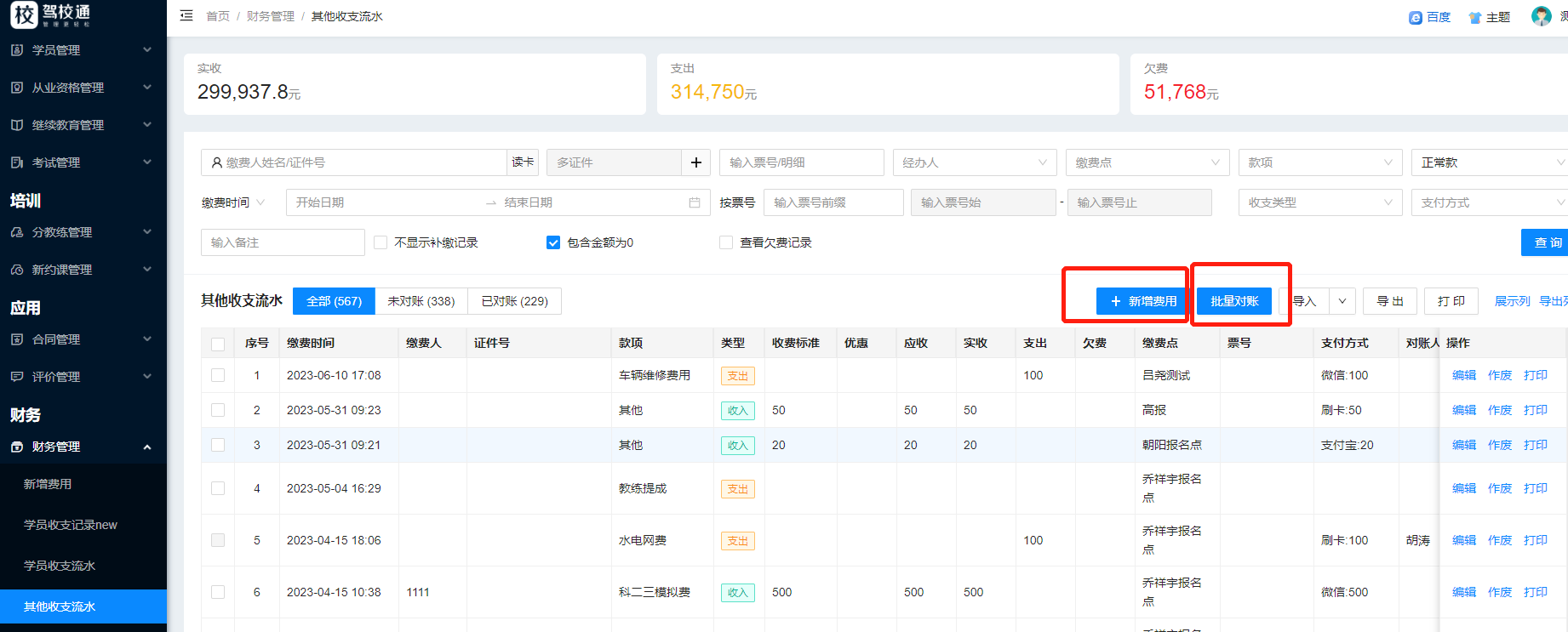
Task: Tick the 查看欠费记录 checkbox
Action: [726, 242]
